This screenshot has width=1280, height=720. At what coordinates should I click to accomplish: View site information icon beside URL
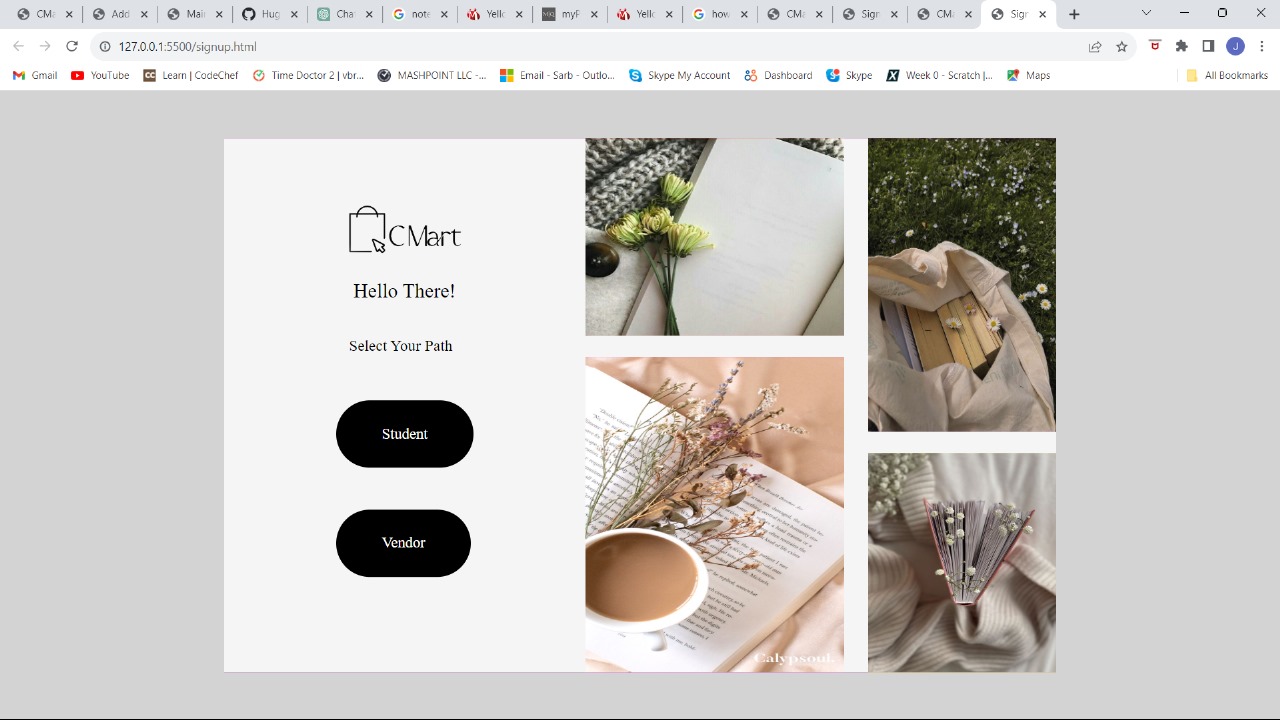click(x=104, y=46)
